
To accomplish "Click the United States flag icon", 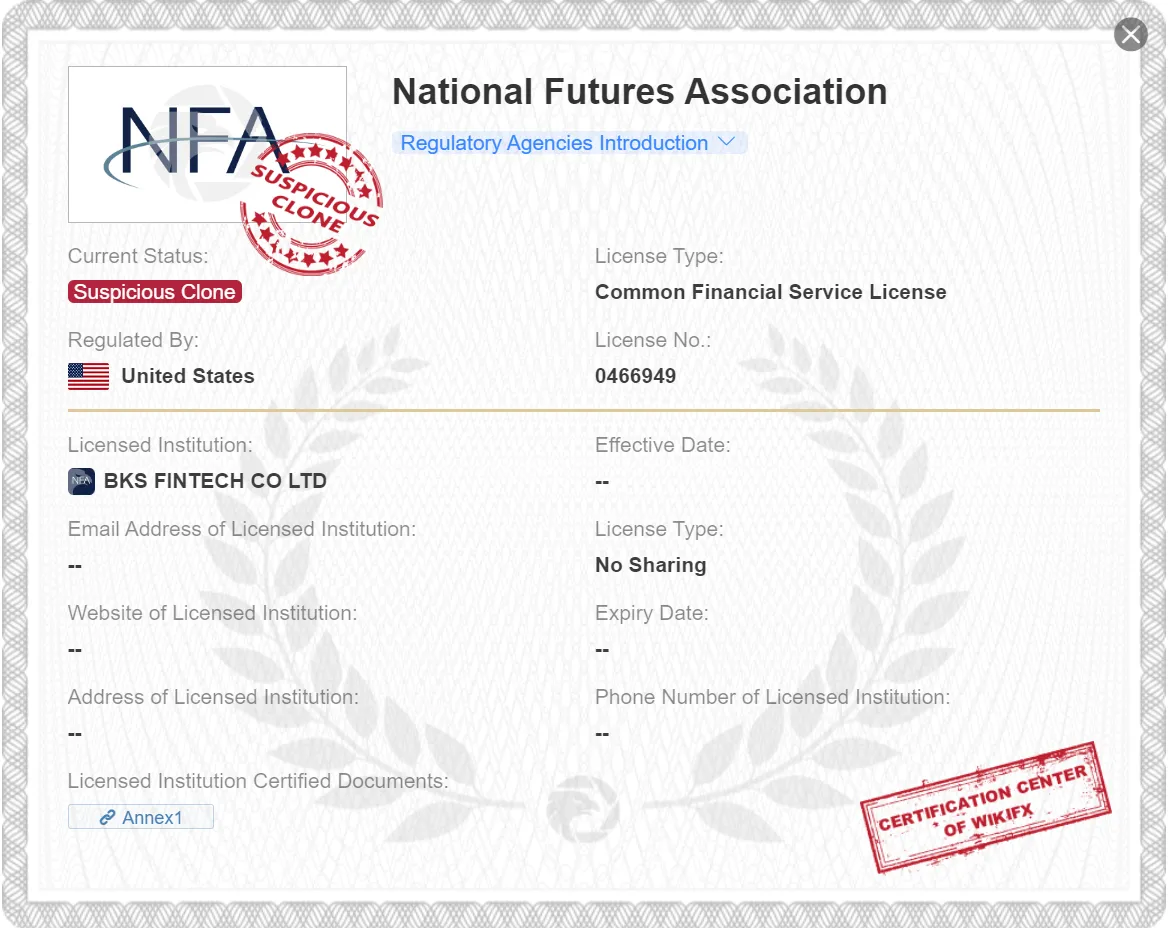I will click(89, 376).
